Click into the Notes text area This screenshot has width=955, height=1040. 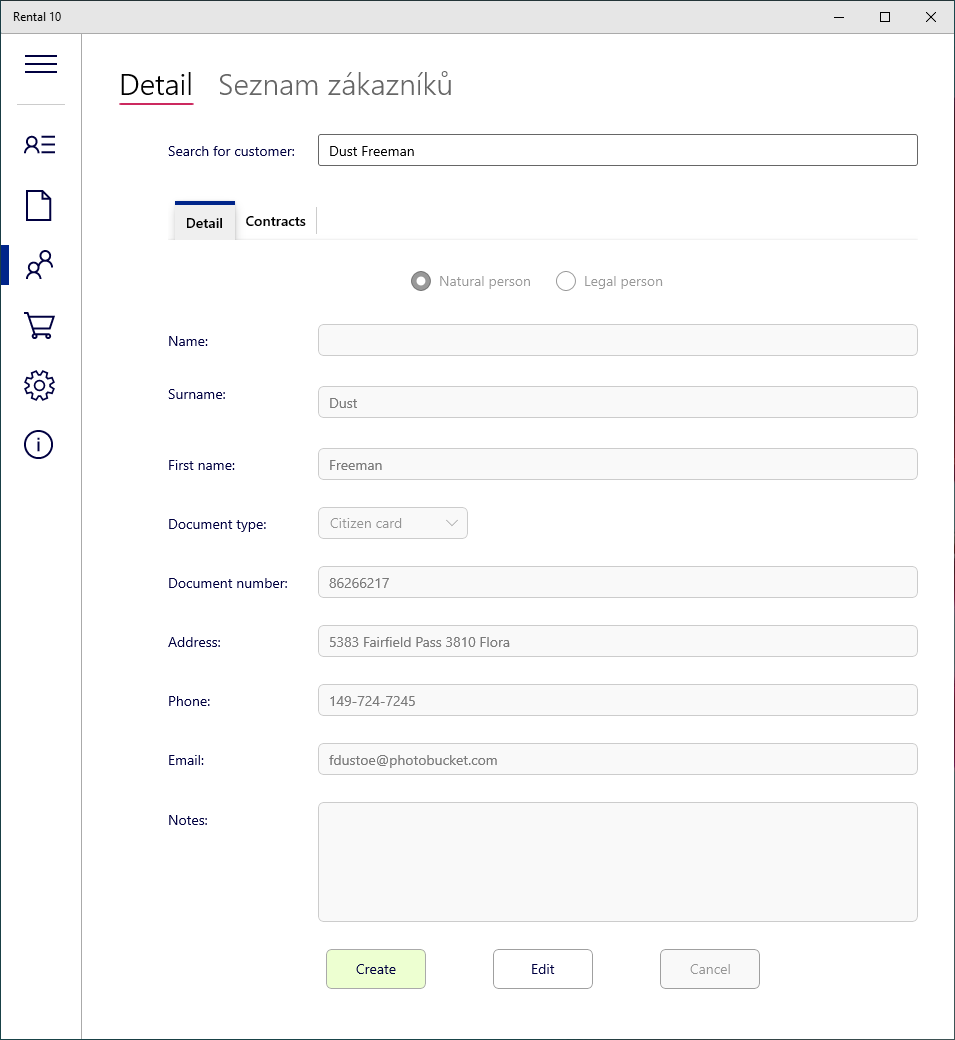[617, 861]
